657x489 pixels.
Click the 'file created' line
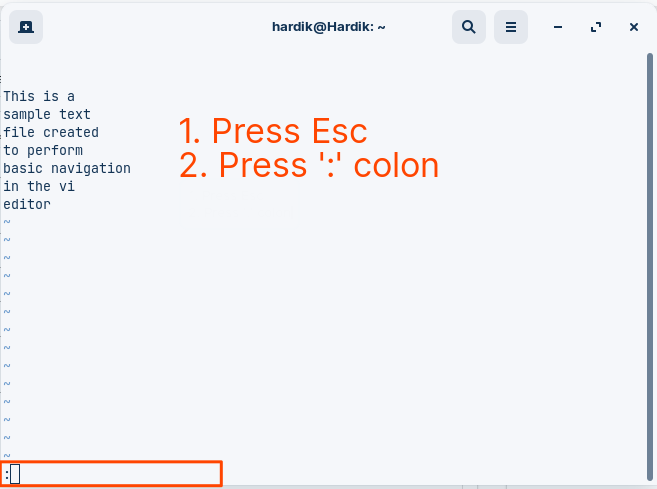click(51, 132)
